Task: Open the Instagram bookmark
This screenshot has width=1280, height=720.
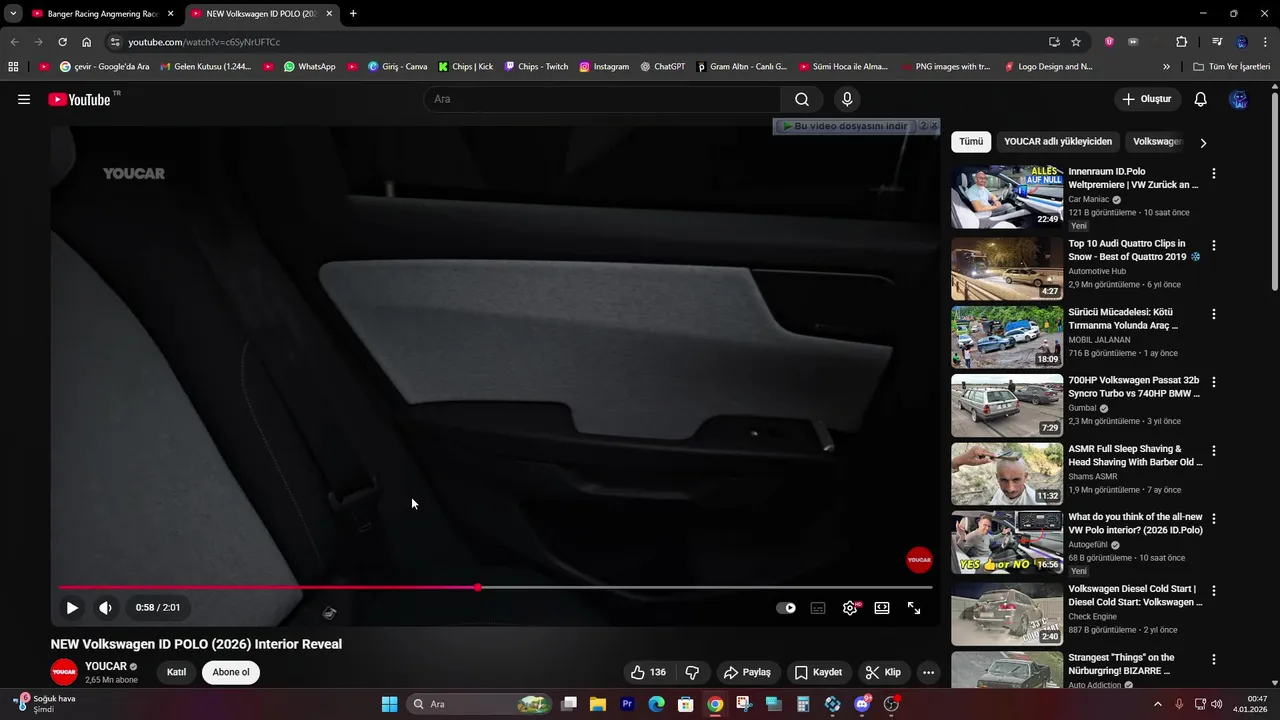Action: click(x=604, y=67)
